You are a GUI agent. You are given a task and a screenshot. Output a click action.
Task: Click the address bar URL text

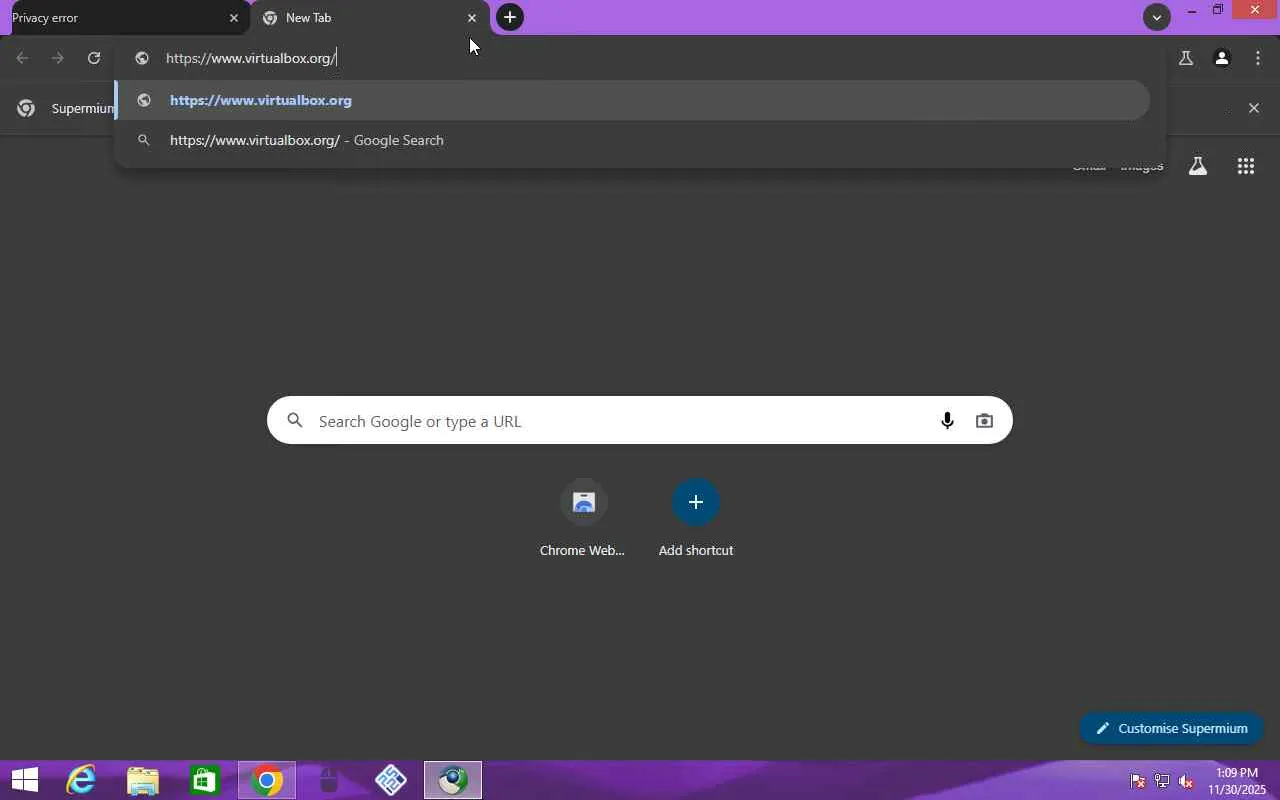coord(250,58)
